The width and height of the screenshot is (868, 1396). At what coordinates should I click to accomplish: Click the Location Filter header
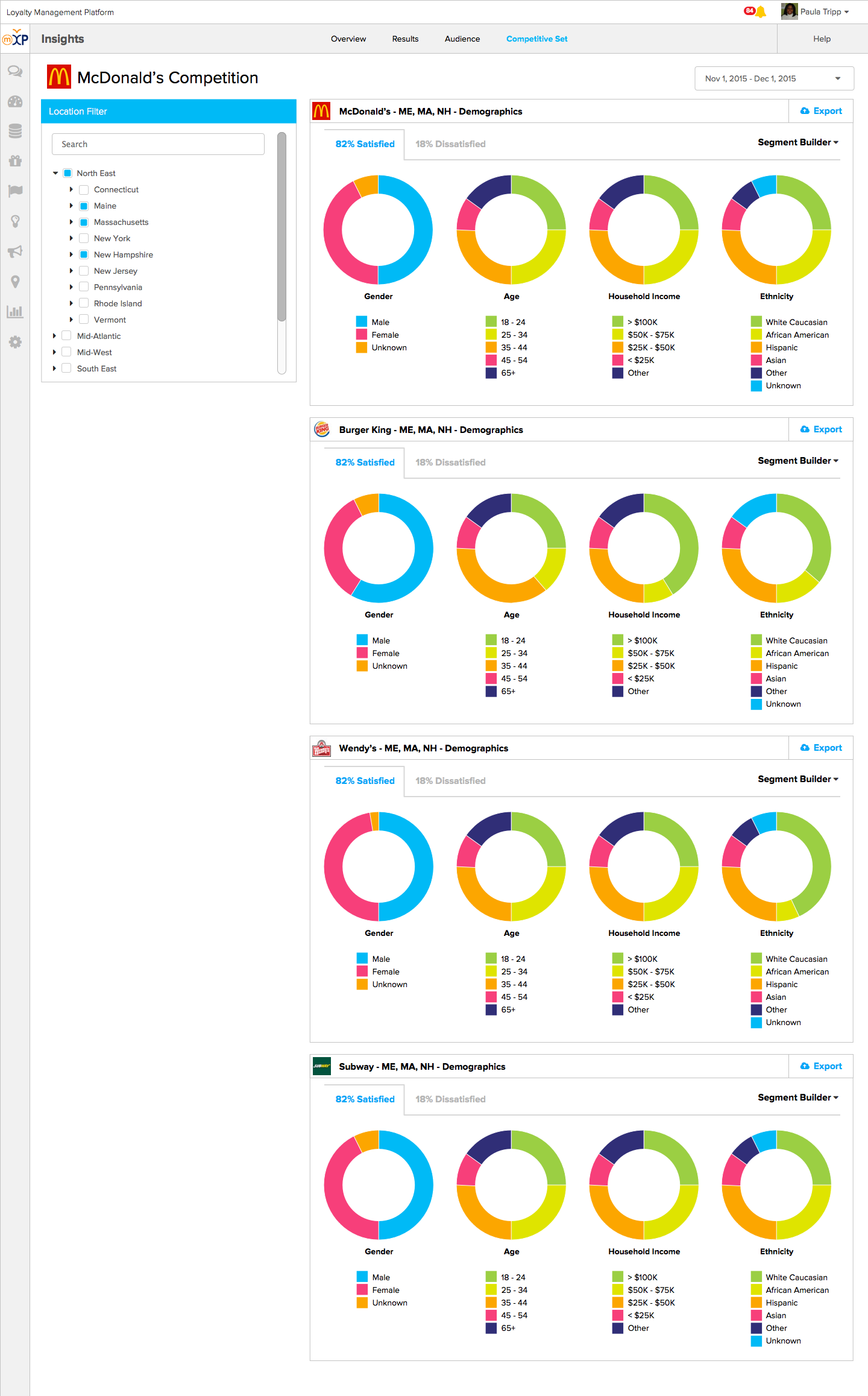point(169,112)
